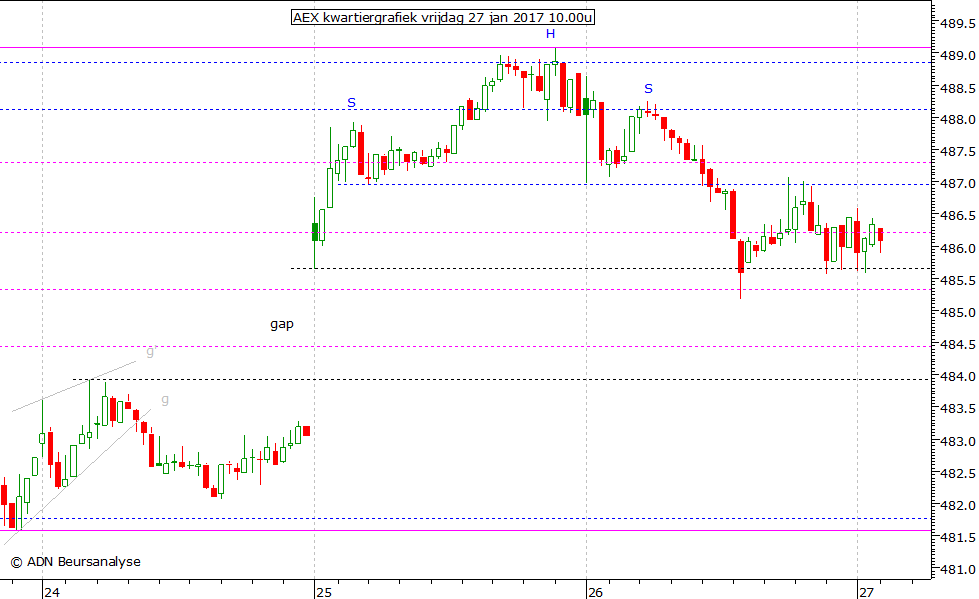Click the lower gray 'g' trendline label
Image resolution: width=979 pixels, height=599 pixels.
click(x=165, y=400)
